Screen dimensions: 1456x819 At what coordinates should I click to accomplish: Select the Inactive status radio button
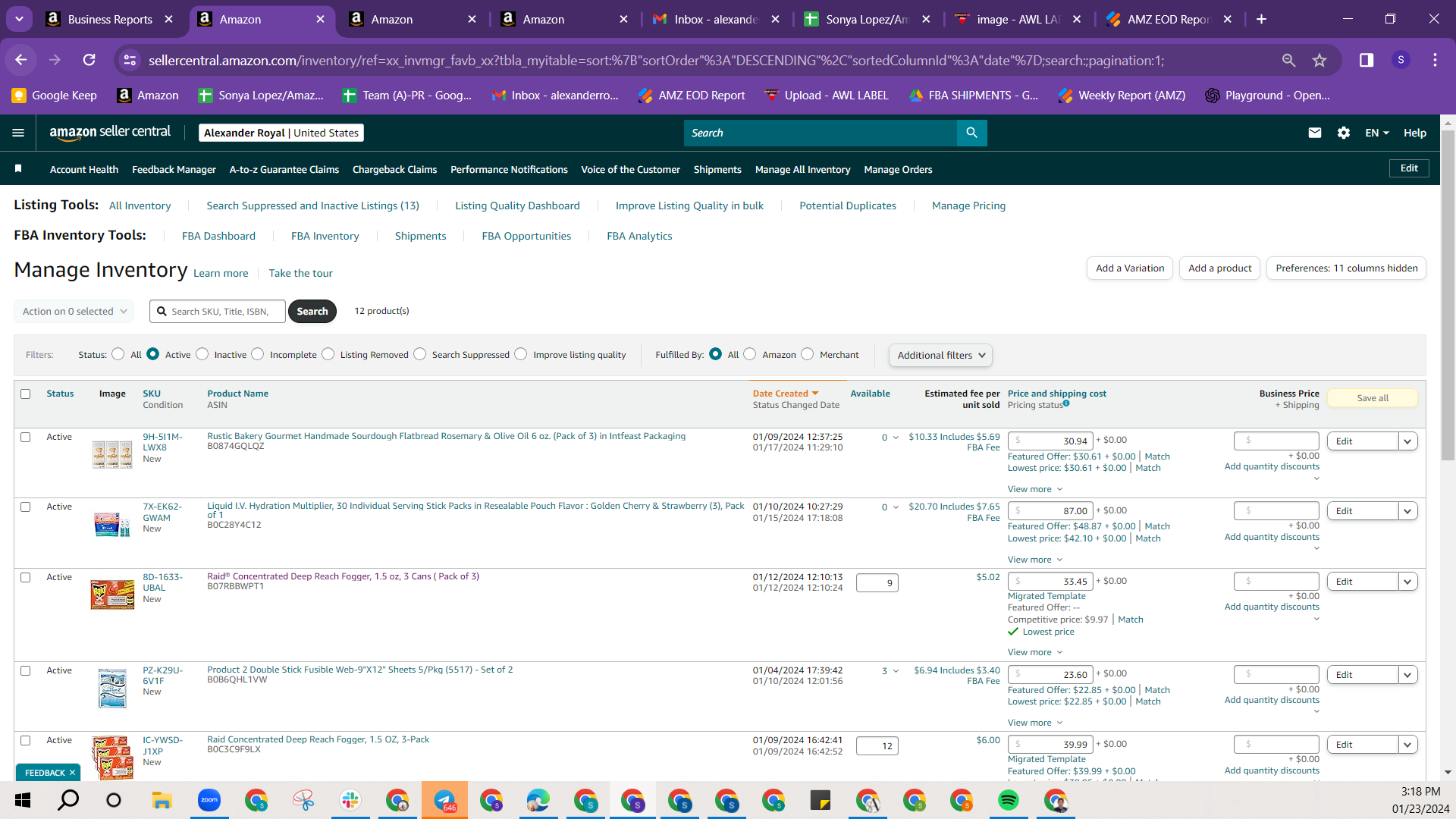pos(202,354)
